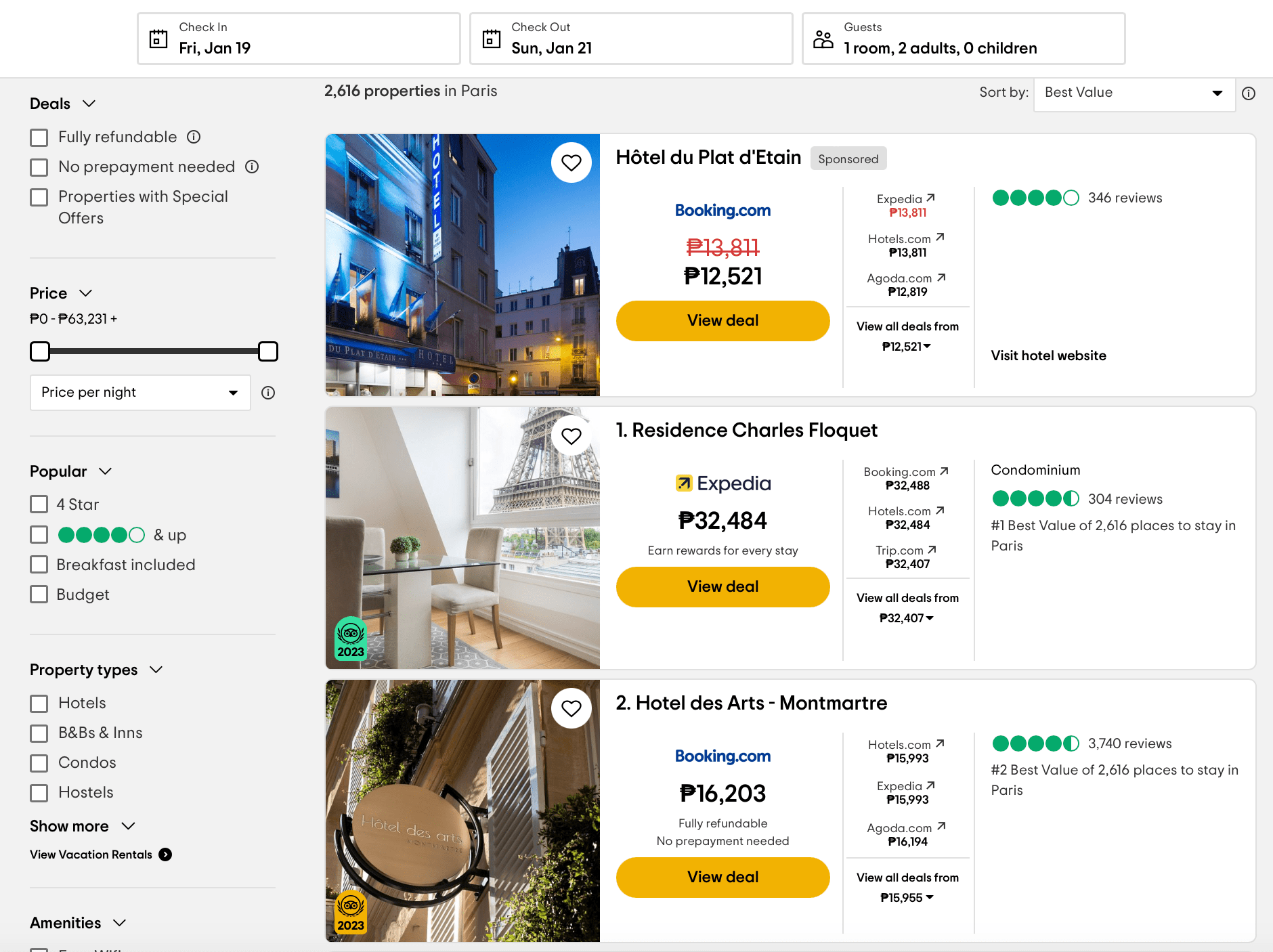Image resolution: width=1273 pixels, height=952 pixels.
Task: Open info icon next to Sort by
Action: point(1249,93)
